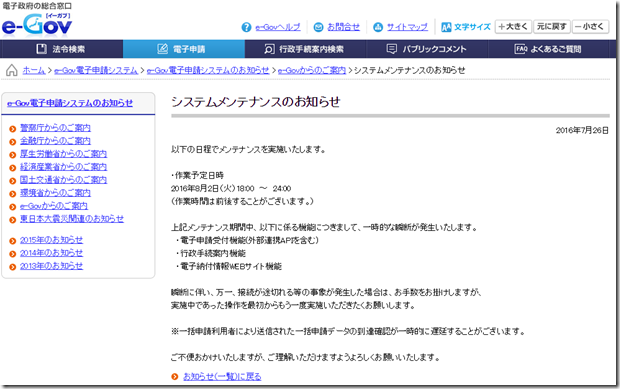This screenshot has height=389, width=620.
Task: Click the sitemap icon
Action: click(378, 27)
